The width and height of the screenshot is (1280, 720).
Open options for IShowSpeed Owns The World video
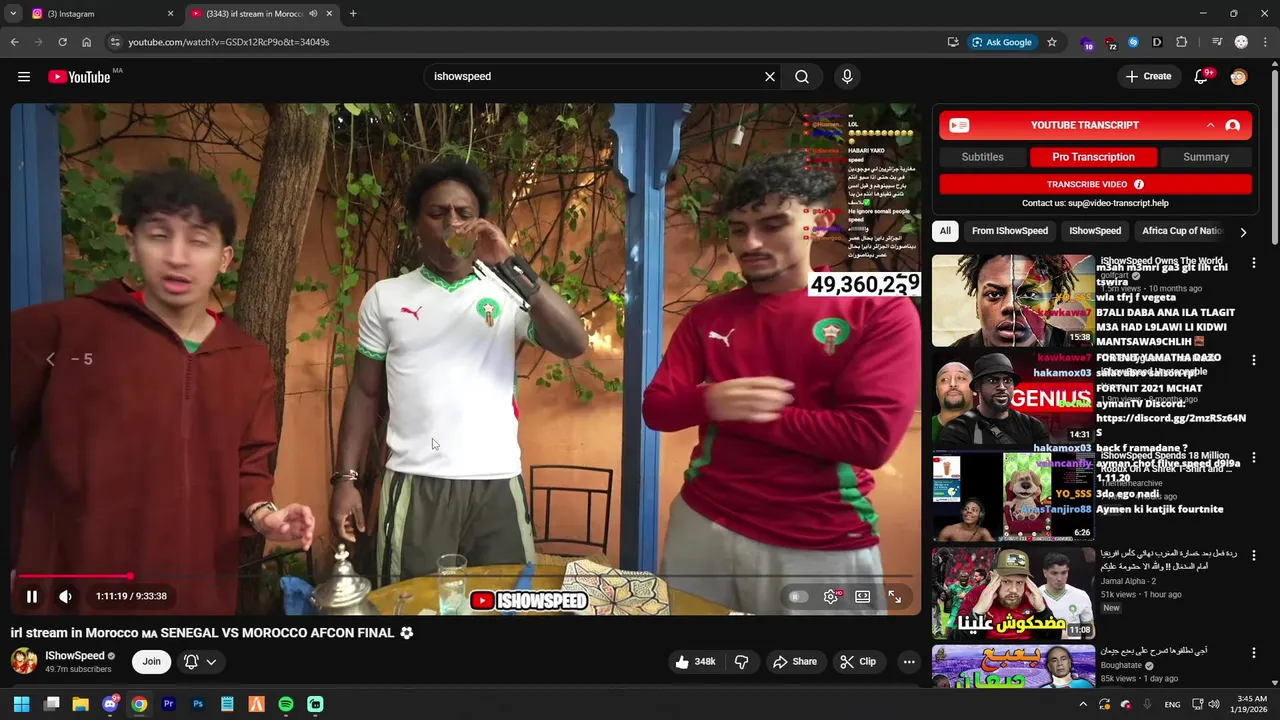[x=1254, y=263]
